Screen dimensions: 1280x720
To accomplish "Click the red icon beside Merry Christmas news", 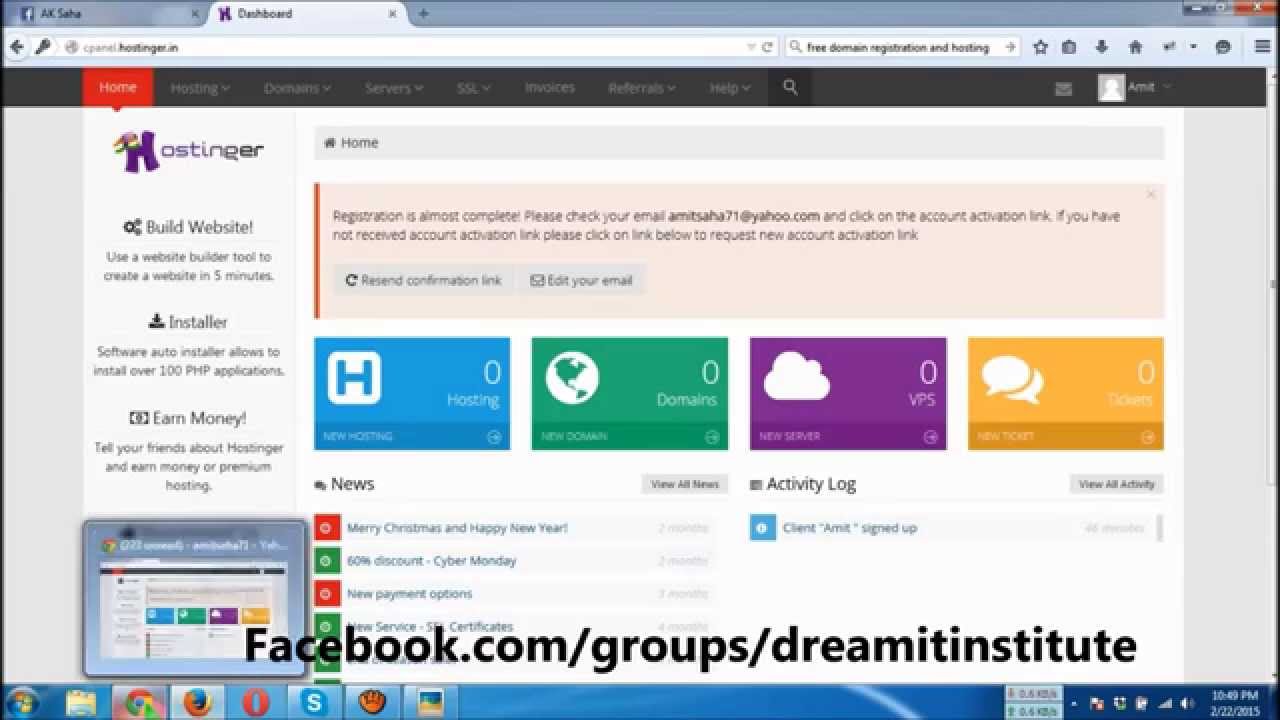I will (327, 528).
